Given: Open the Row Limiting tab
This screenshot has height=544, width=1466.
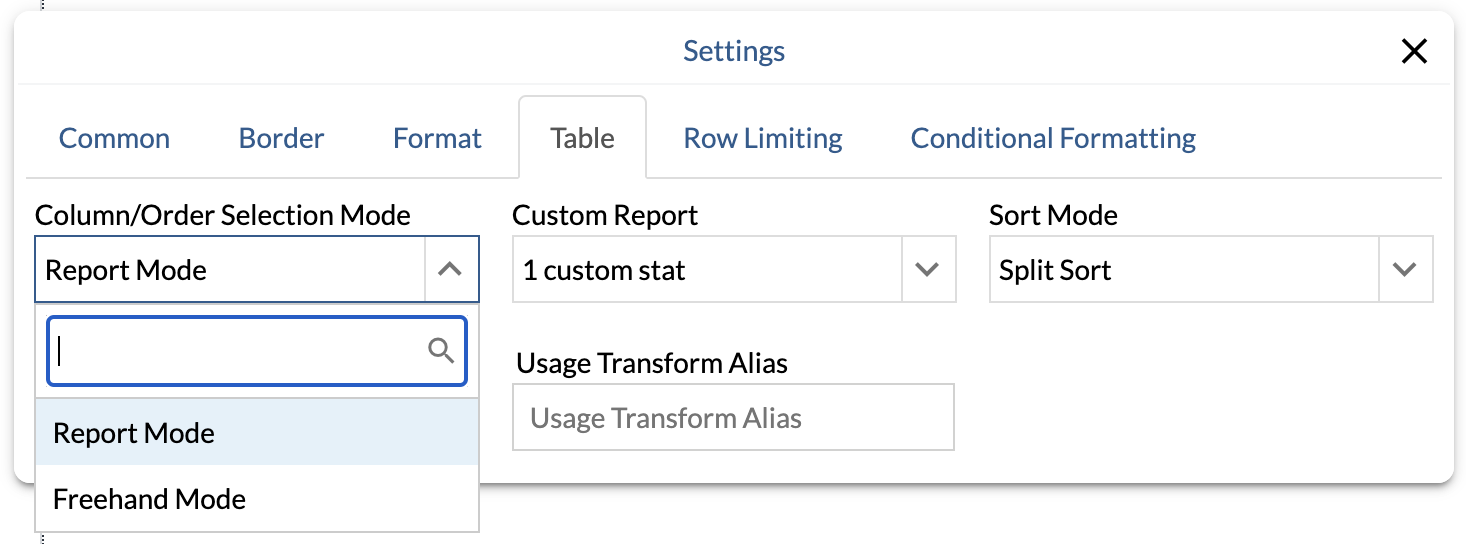Looking at the screenshot, I should pyautogui.click(x=762, y=138).
